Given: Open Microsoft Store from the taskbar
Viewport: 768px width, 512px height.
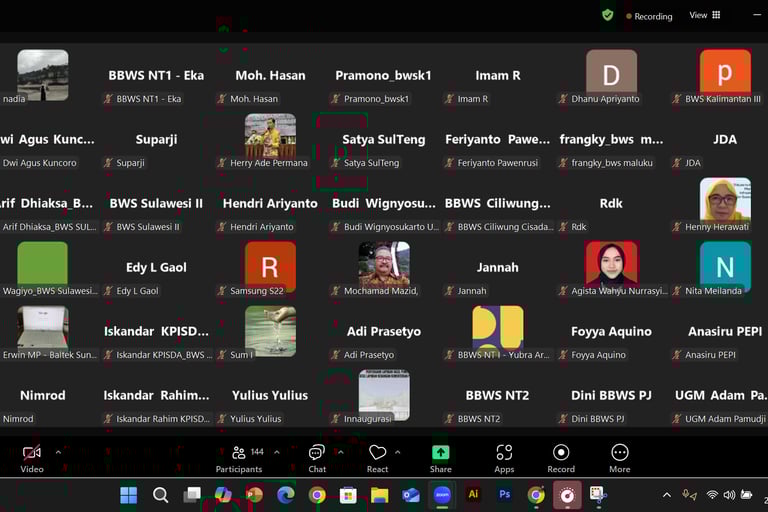Looking at the screenshot, I should 348,495.
